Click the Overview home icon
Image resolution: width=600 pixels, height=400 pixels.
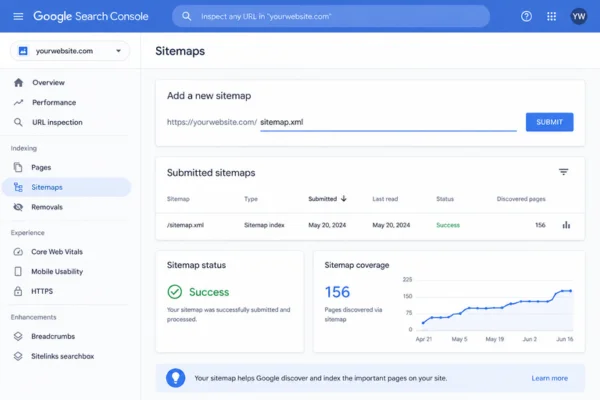pyautogui.click(x=18, y=82)
